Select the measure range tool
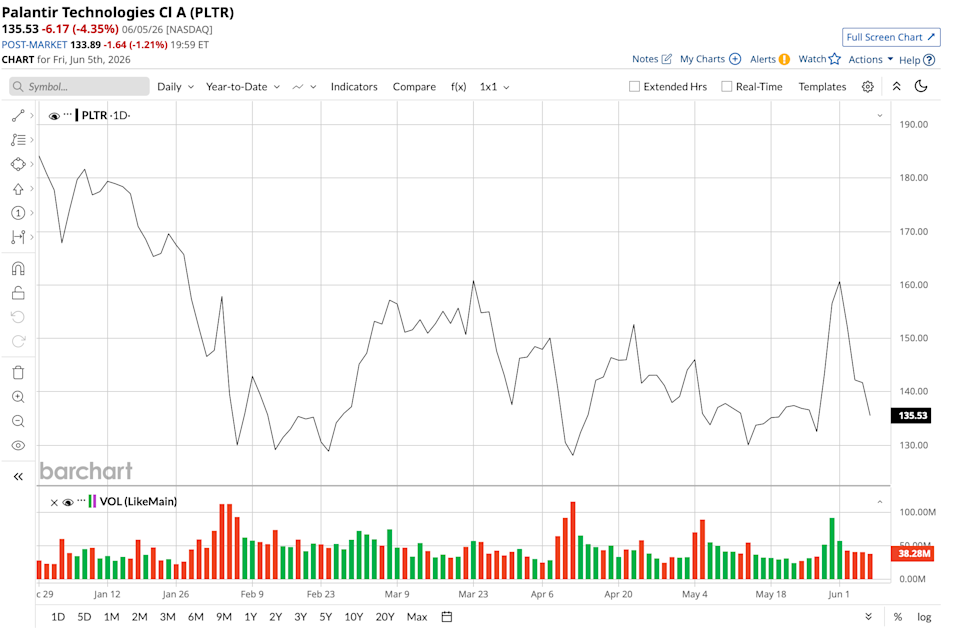The height and width of the screenshot is (637, 959). point(18,237)
